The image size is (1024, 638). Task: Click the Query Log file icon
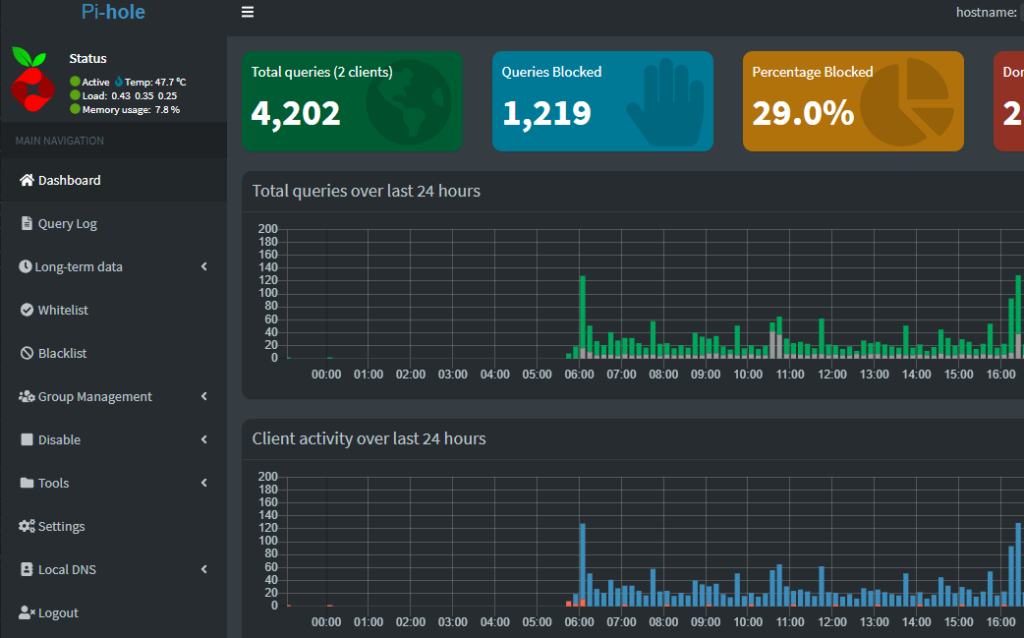click(27, 224)
